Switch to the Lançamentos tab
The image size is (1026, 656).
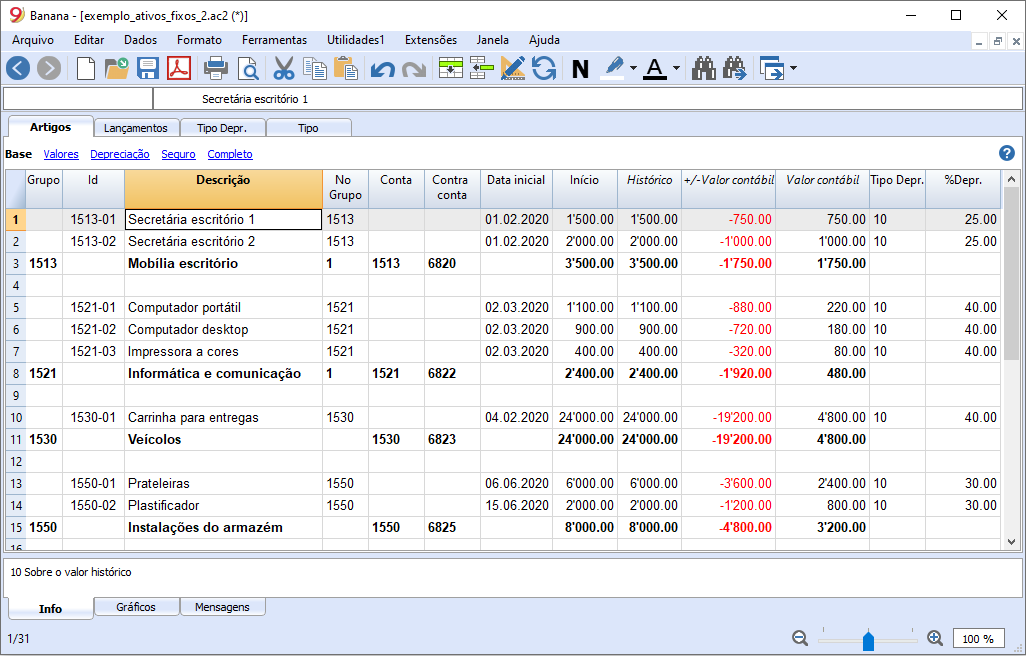(x=136, y=128)
